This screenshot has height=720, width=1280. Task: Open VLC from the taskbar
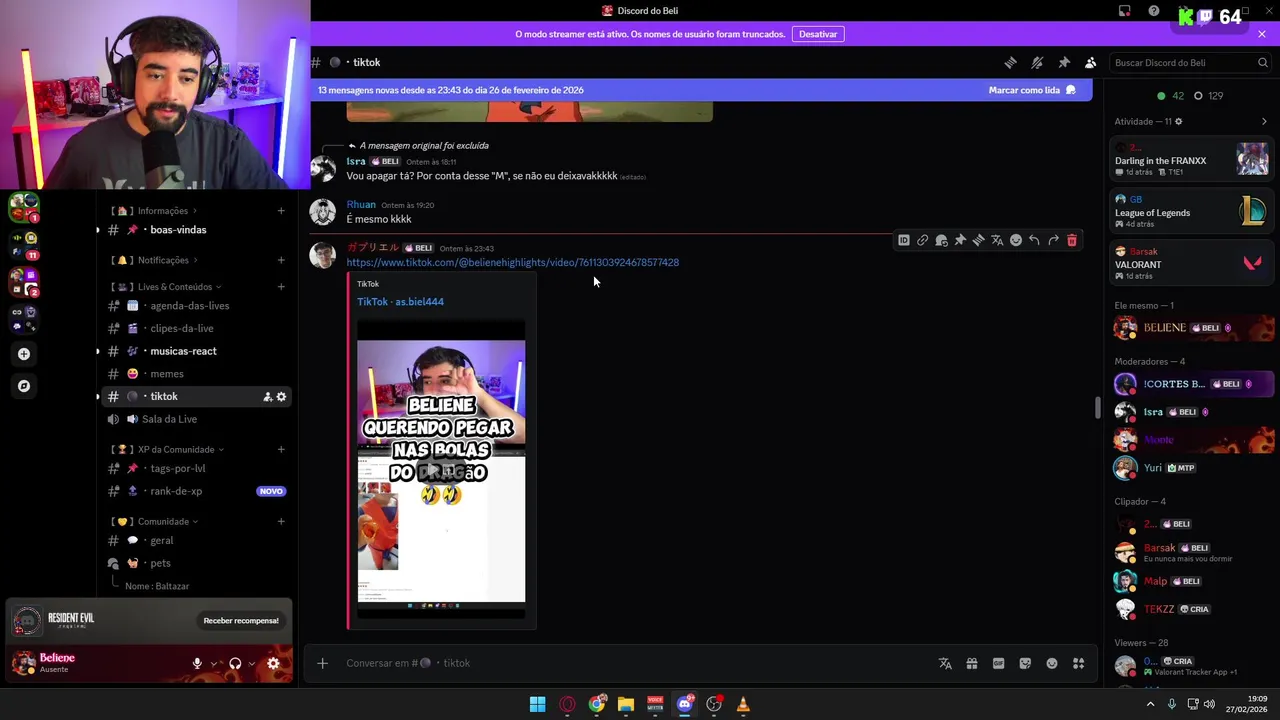tap(743, 704)
